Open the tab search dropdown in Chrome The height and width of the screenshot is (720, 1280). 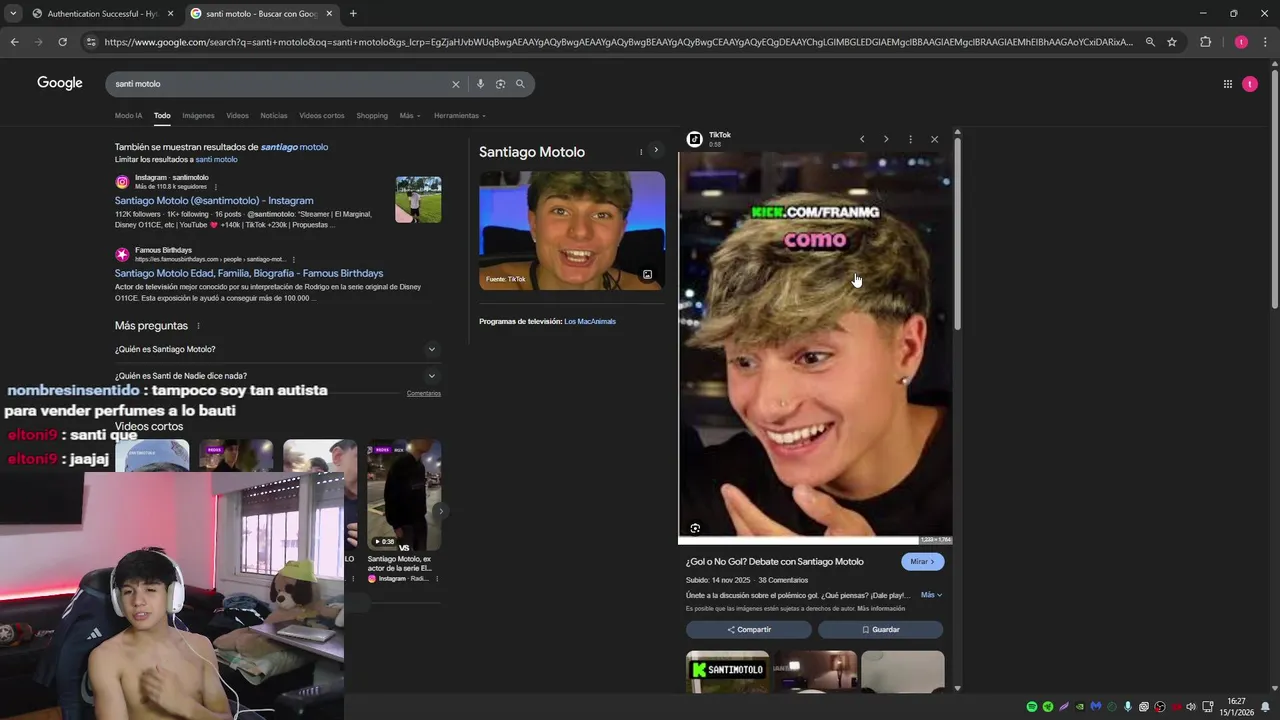click(x=12, y=13)
